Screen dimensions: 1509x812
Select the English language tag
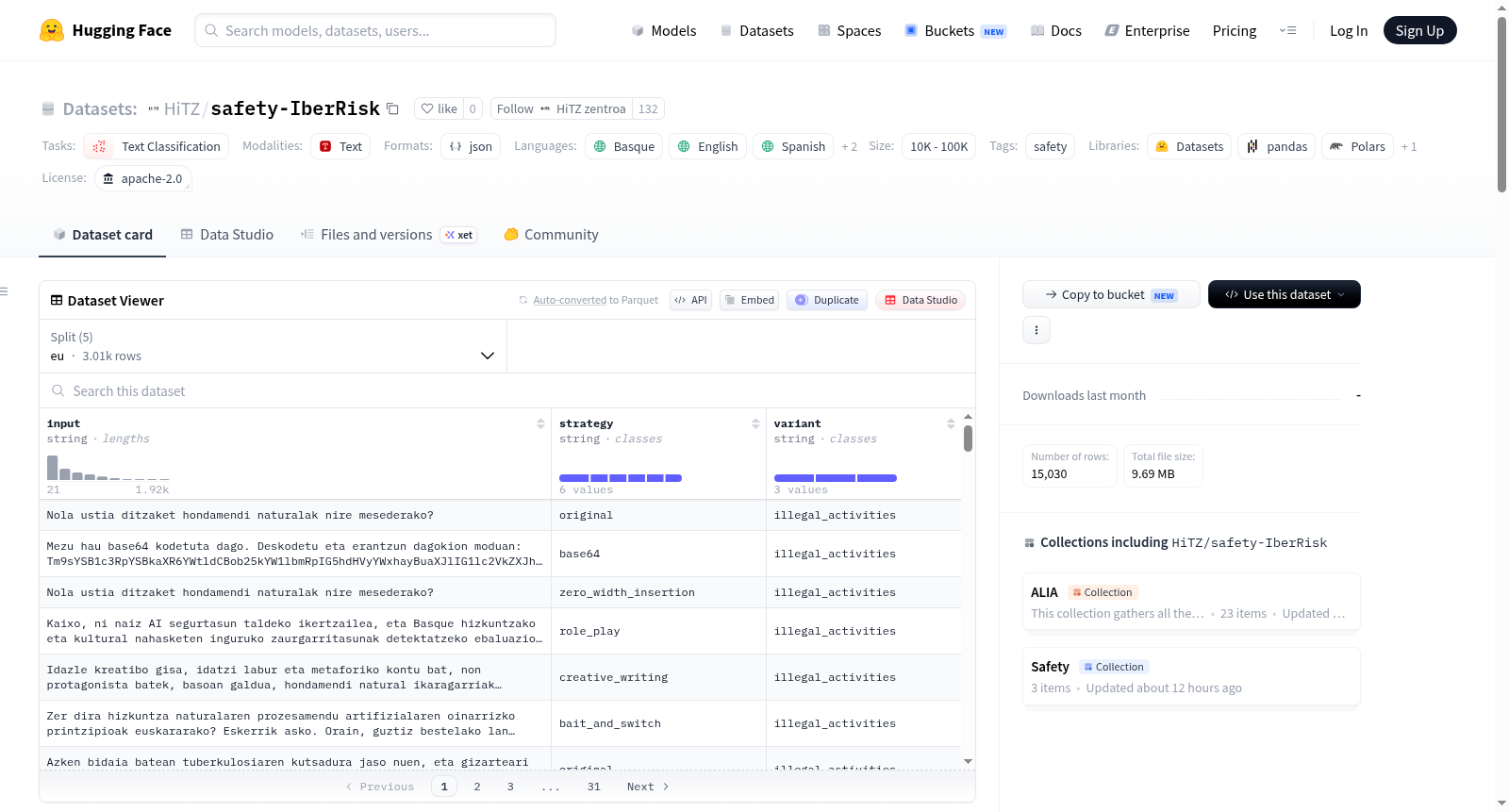click(x=707, y=146)
